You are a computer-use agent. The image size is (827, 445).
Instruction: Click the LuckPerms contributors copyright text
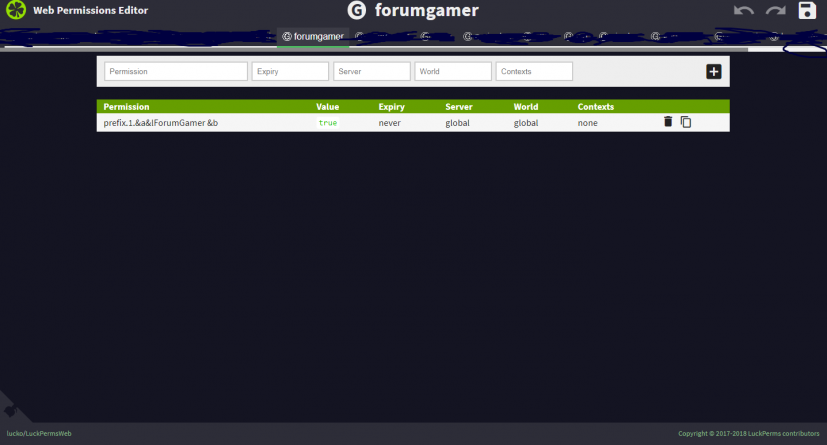(x=748, y=433)
